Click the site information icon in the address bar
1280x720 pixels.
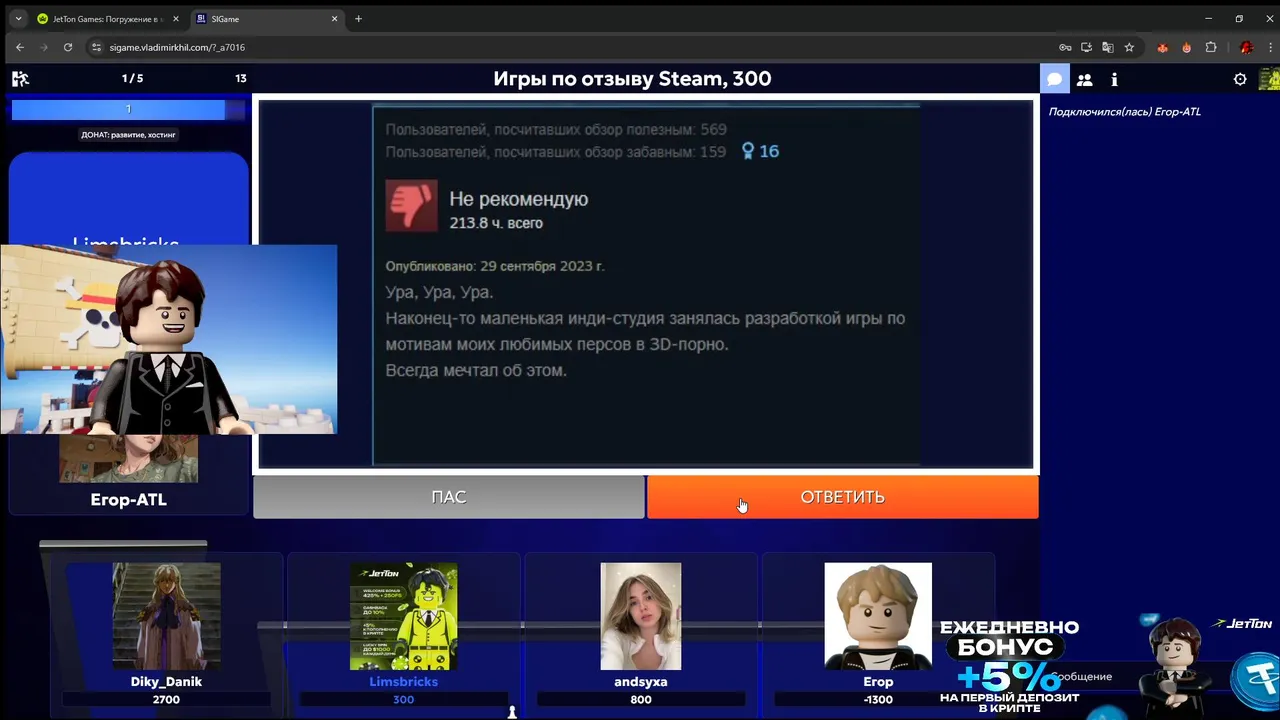(97, 47)
